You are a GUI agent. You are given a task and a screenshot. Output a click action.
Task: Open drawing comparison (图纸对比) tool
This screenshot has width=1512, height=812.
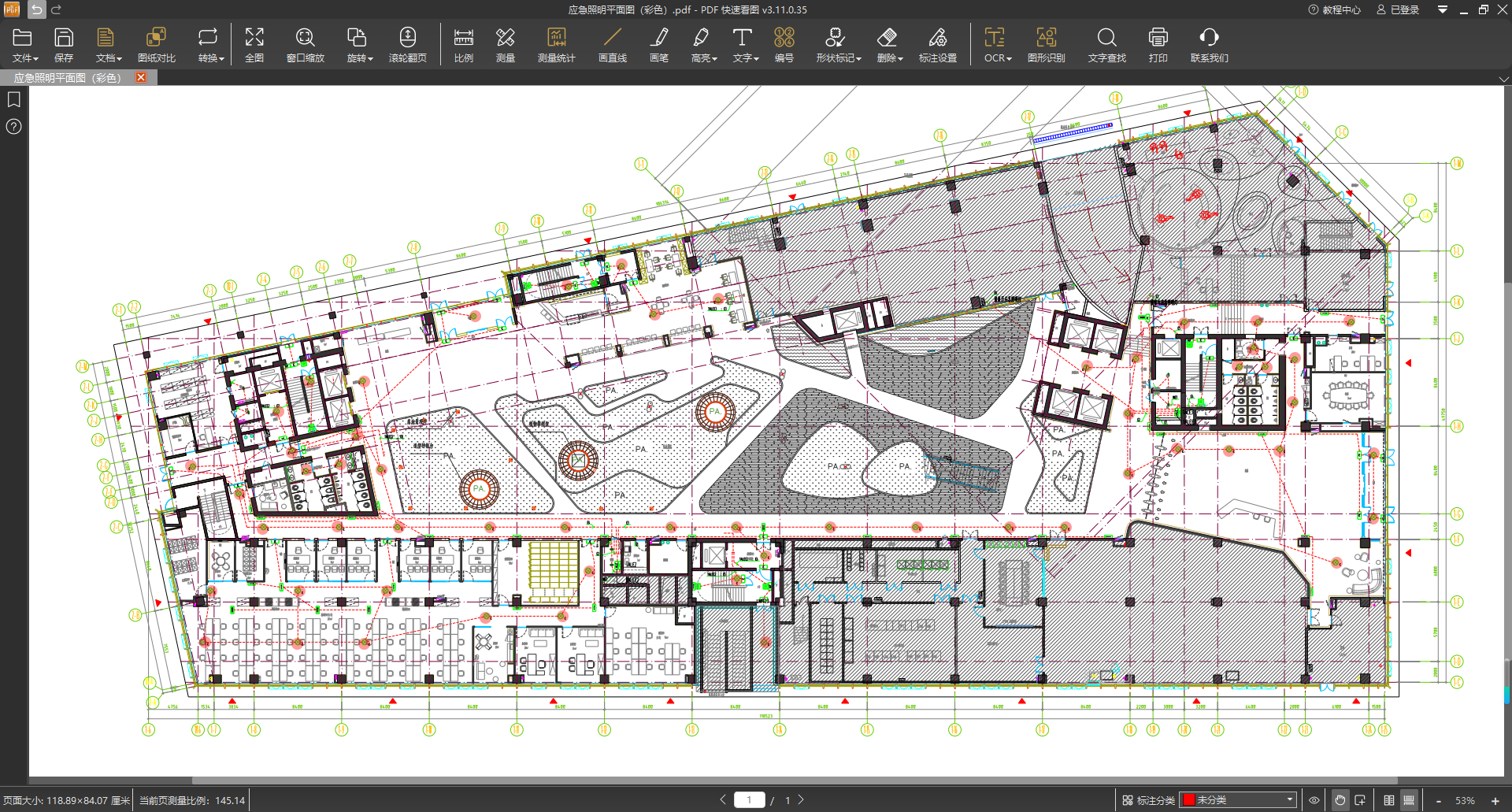(x=156, y=45)
